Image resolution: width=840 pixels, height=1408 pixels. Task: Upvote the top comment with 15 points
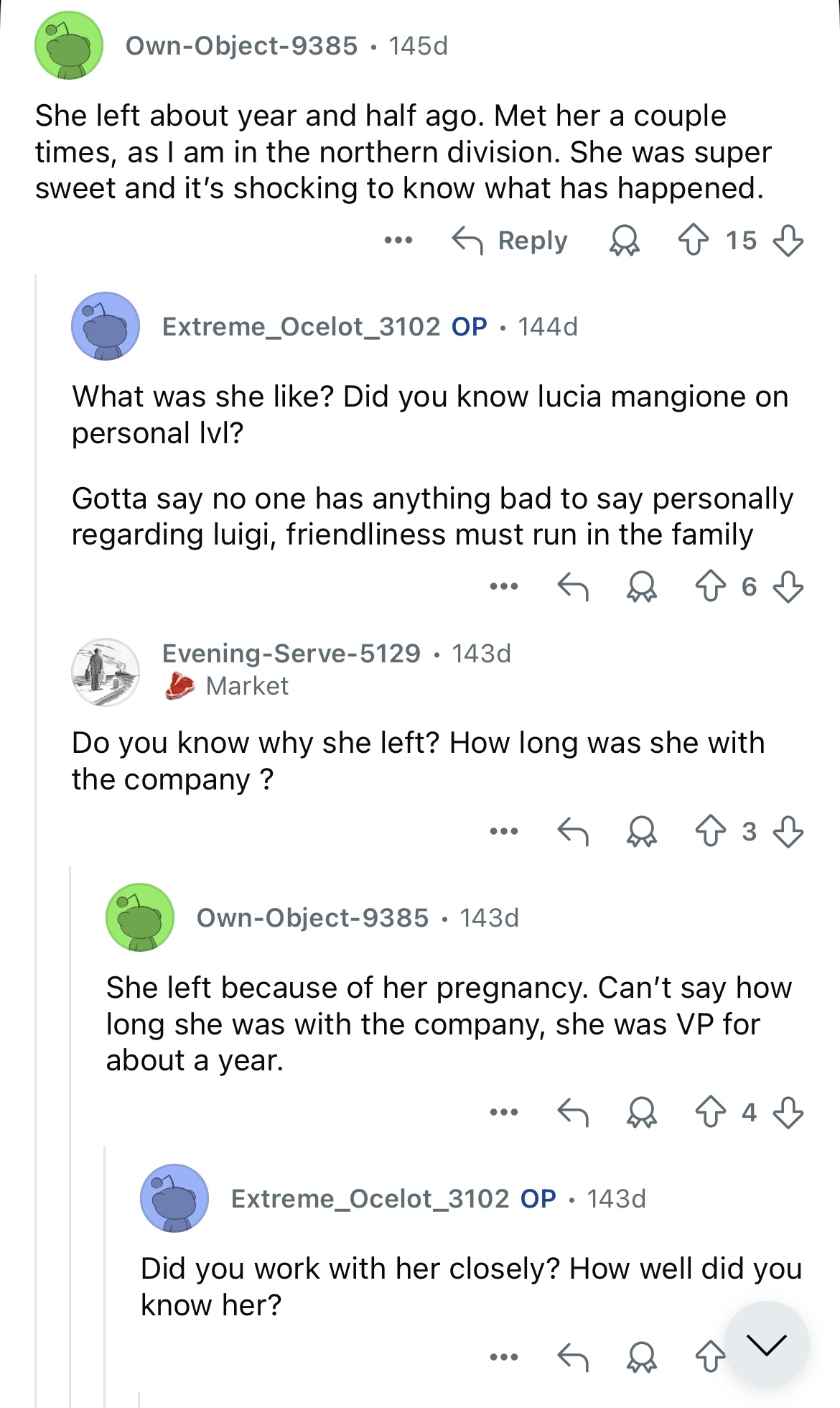(694, 240)
